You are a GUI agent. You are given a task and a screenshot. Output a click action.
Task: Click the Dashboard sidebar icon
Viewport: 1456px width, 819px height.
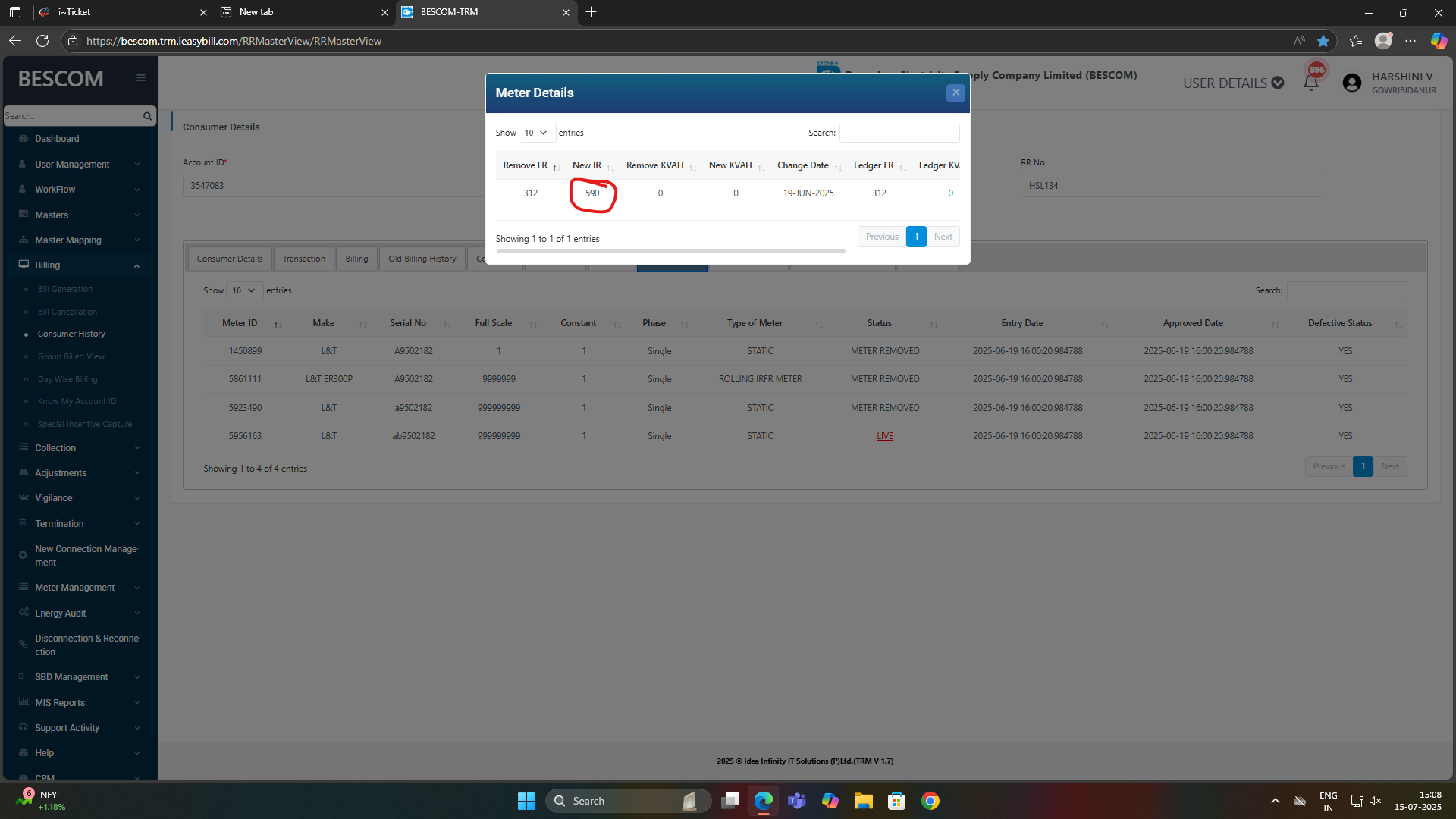tap(23, 139)
